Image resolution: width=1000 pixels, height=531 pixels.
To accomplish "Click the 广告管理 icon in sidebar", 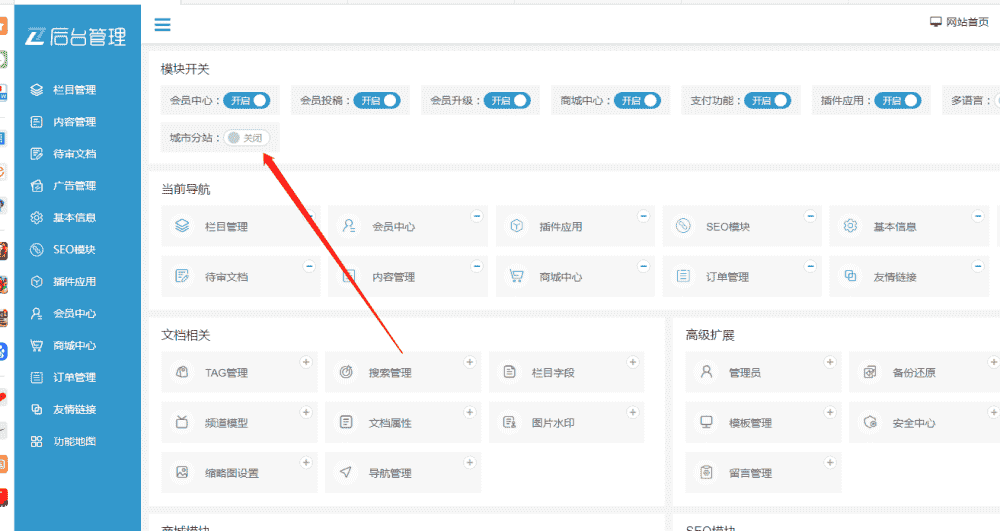I will click(x=37, y=186).
